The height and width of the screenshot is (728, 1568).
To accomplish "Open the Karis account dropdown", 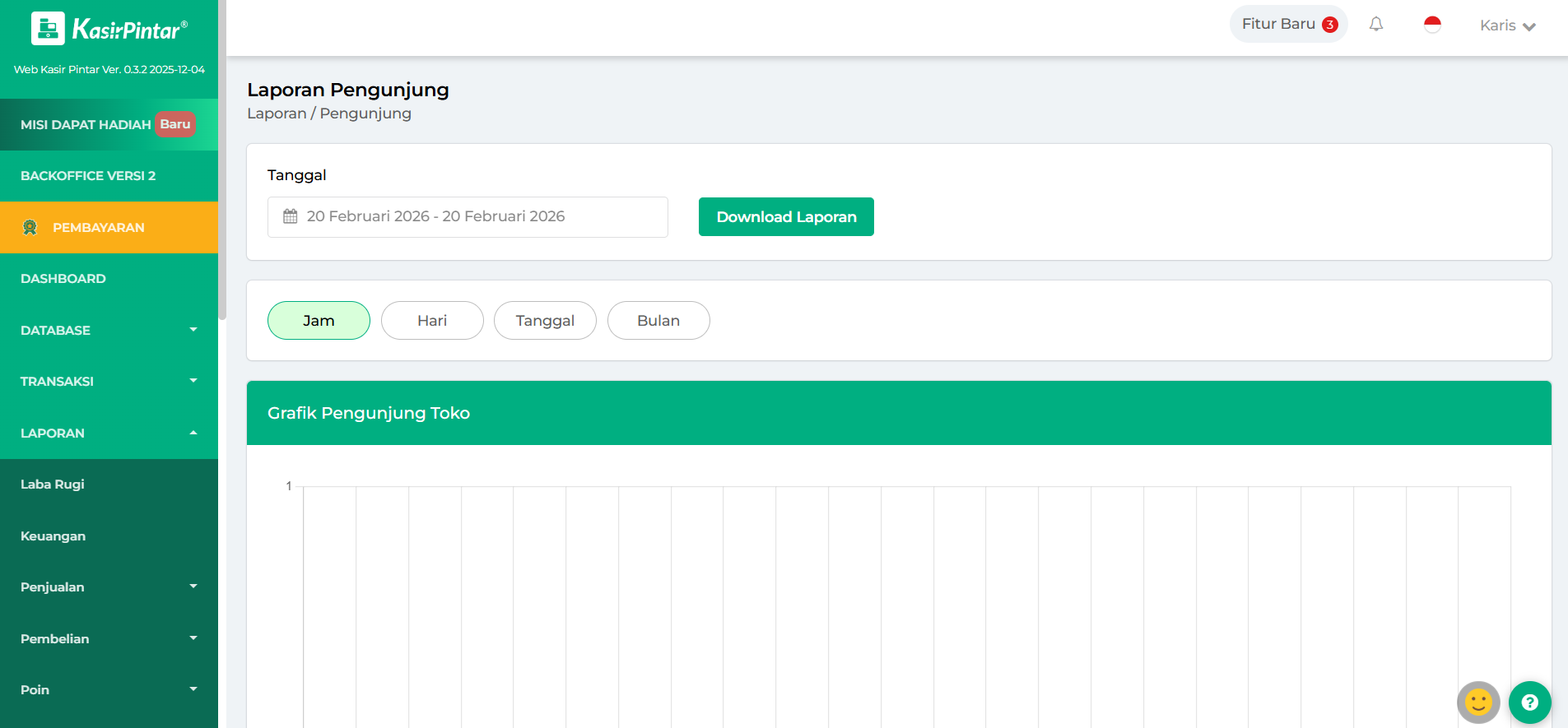I will (1507, 26).
